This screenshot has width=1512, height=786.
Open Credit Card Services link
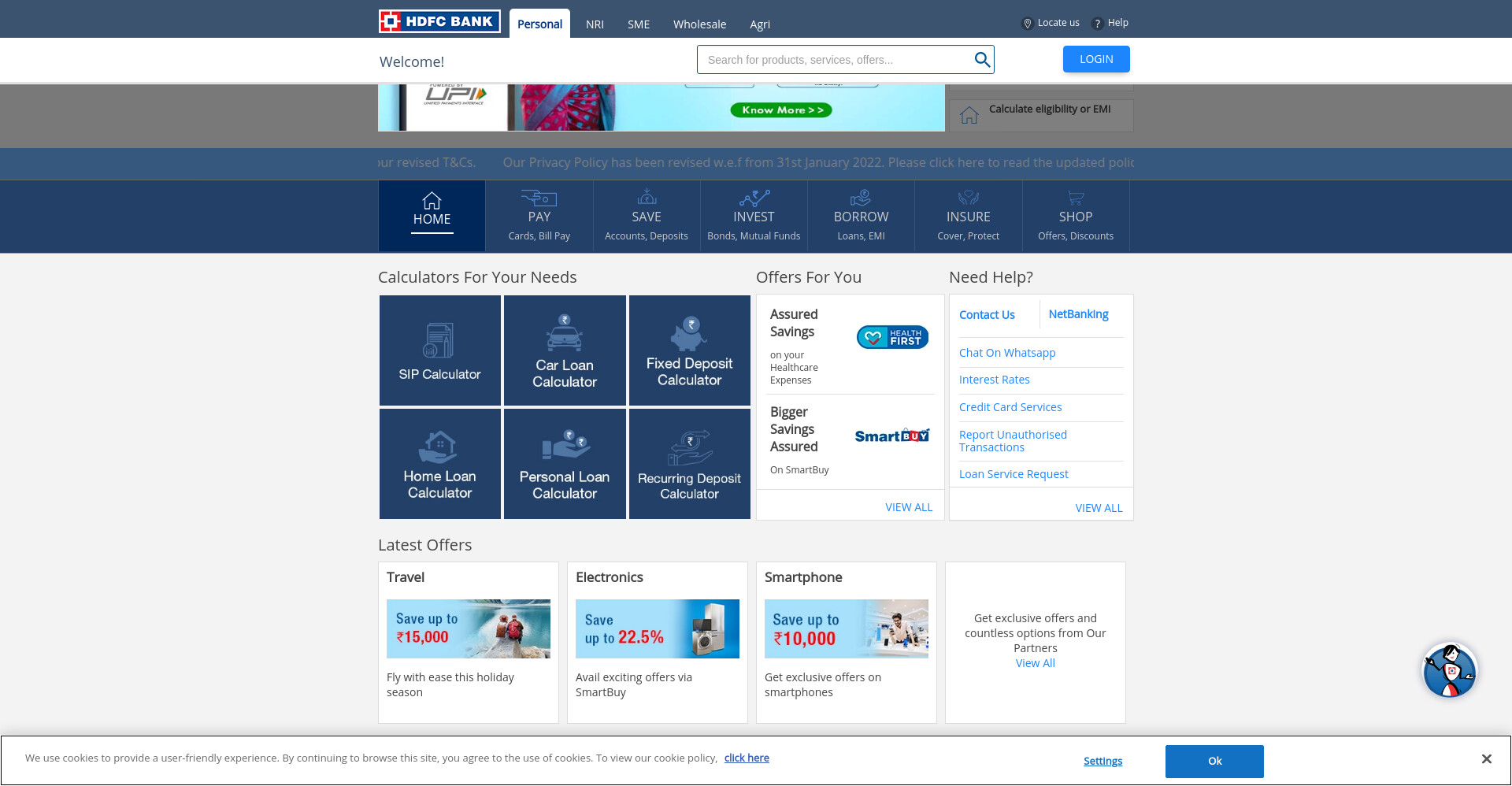pos(1010,407)
